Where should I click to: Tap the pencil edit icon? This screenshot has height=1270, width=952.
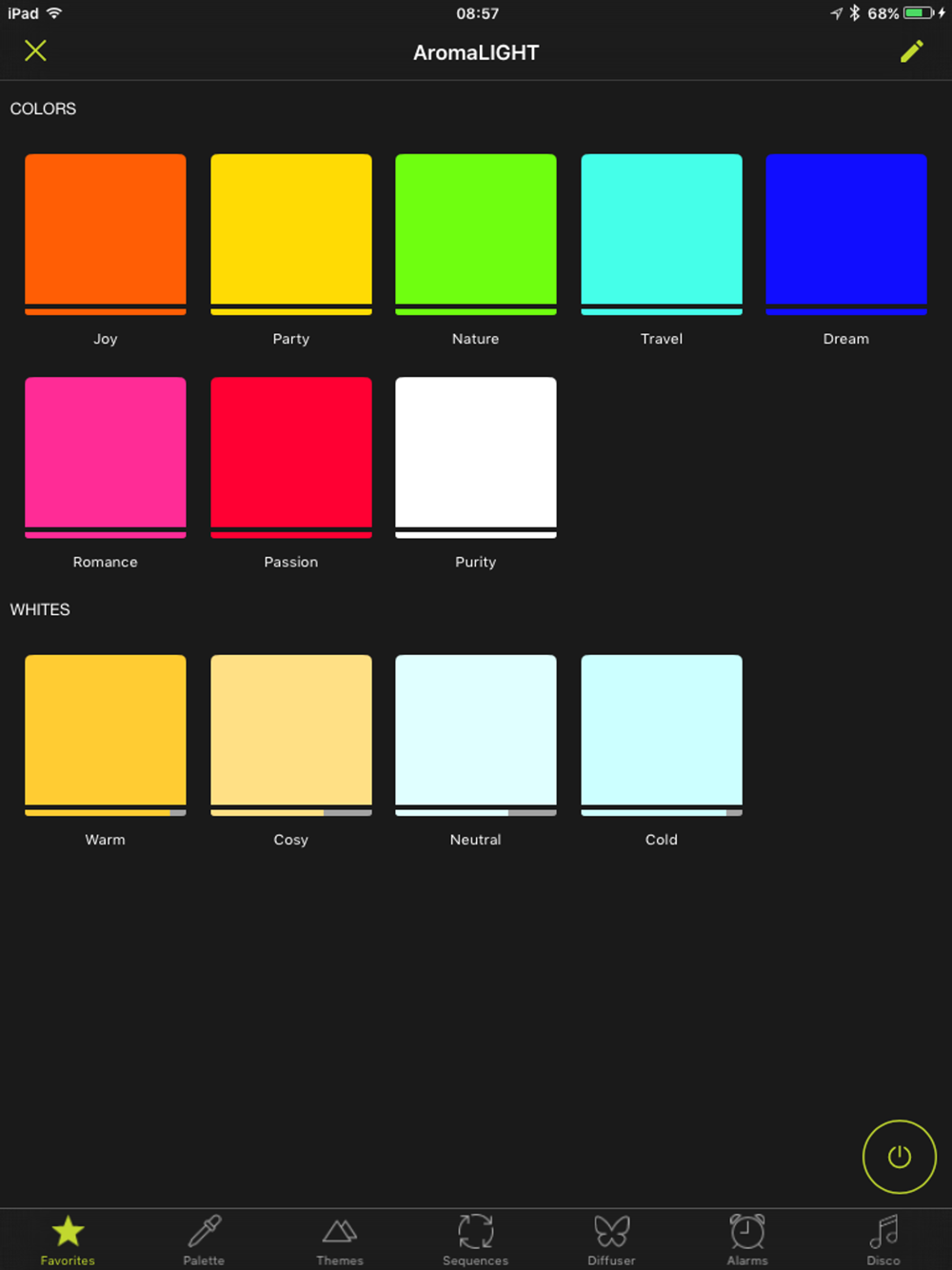point(912,51)
